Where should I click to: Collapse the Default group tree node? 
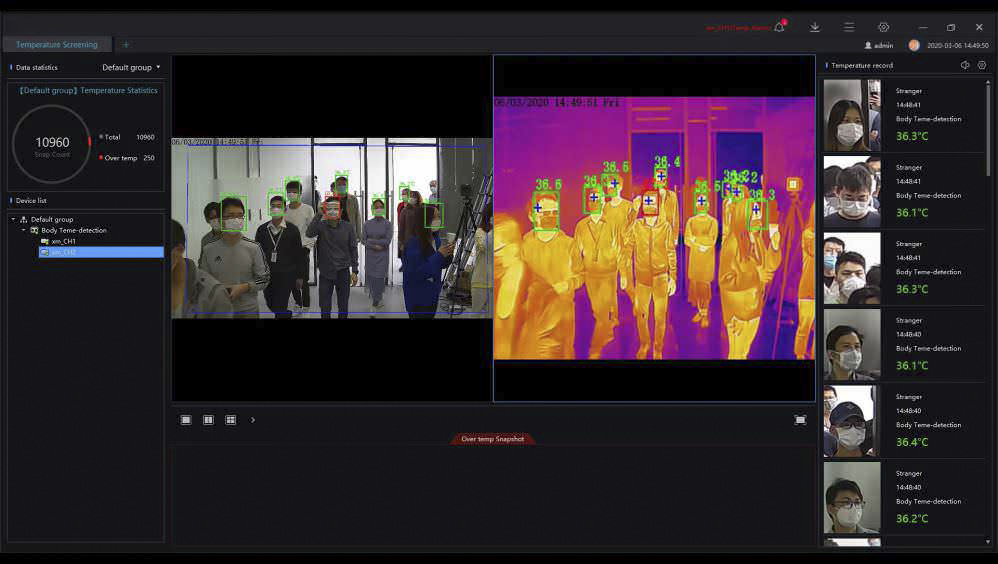14,219
